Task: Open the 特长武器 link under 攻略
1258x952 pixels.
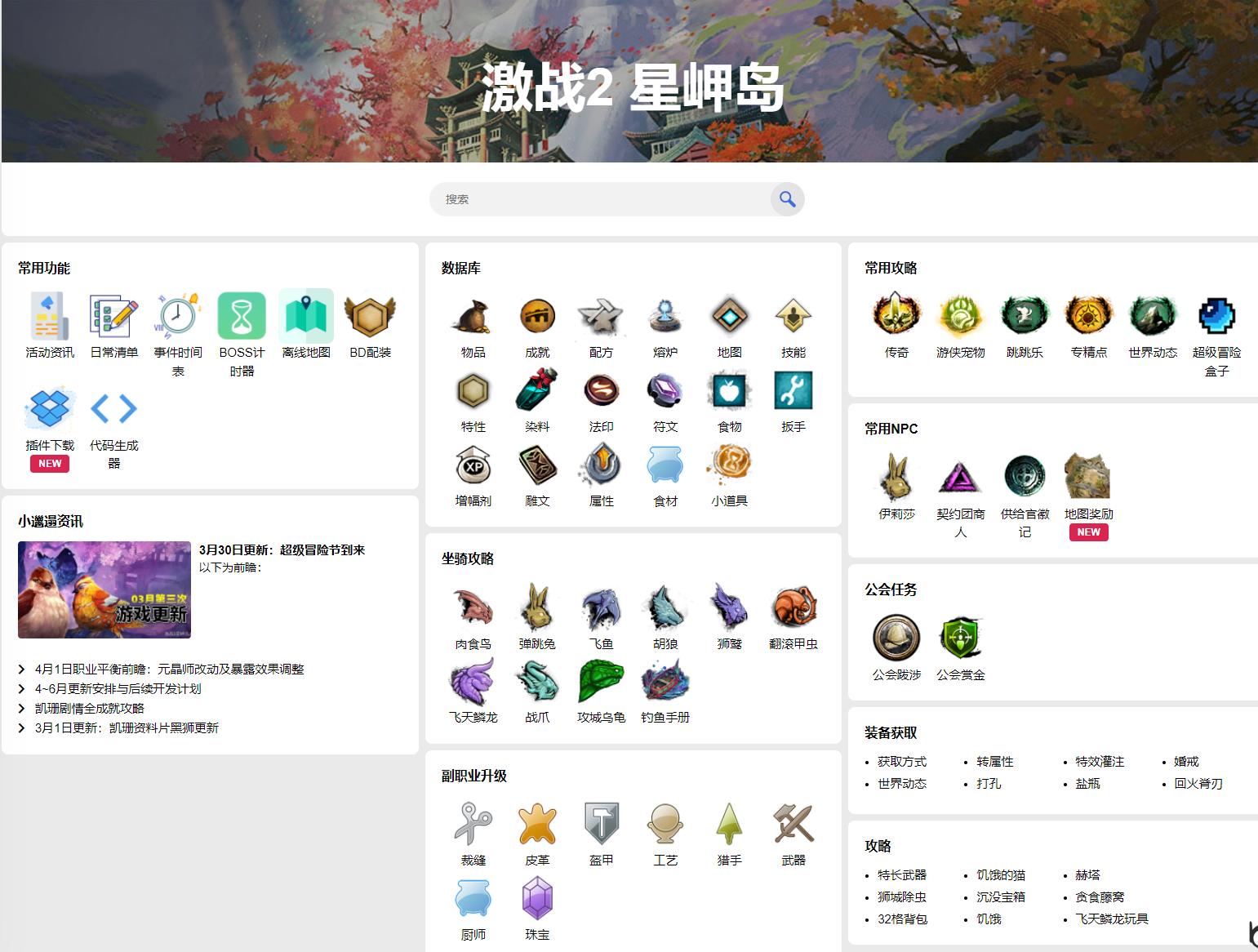Action: [901, 874]
